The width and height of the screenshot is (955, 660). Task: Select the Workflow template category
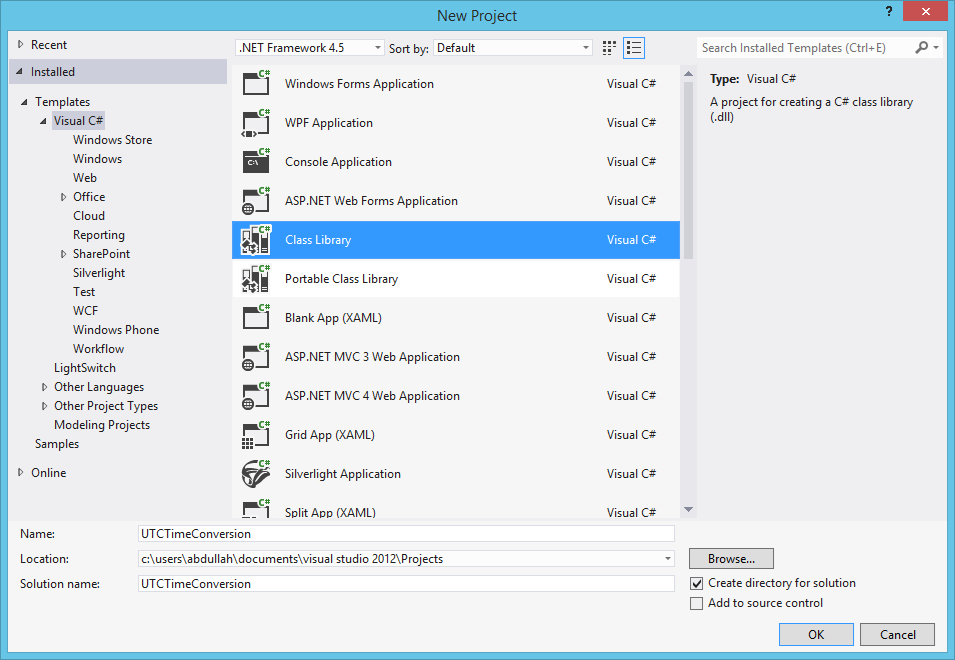(98, 348)
